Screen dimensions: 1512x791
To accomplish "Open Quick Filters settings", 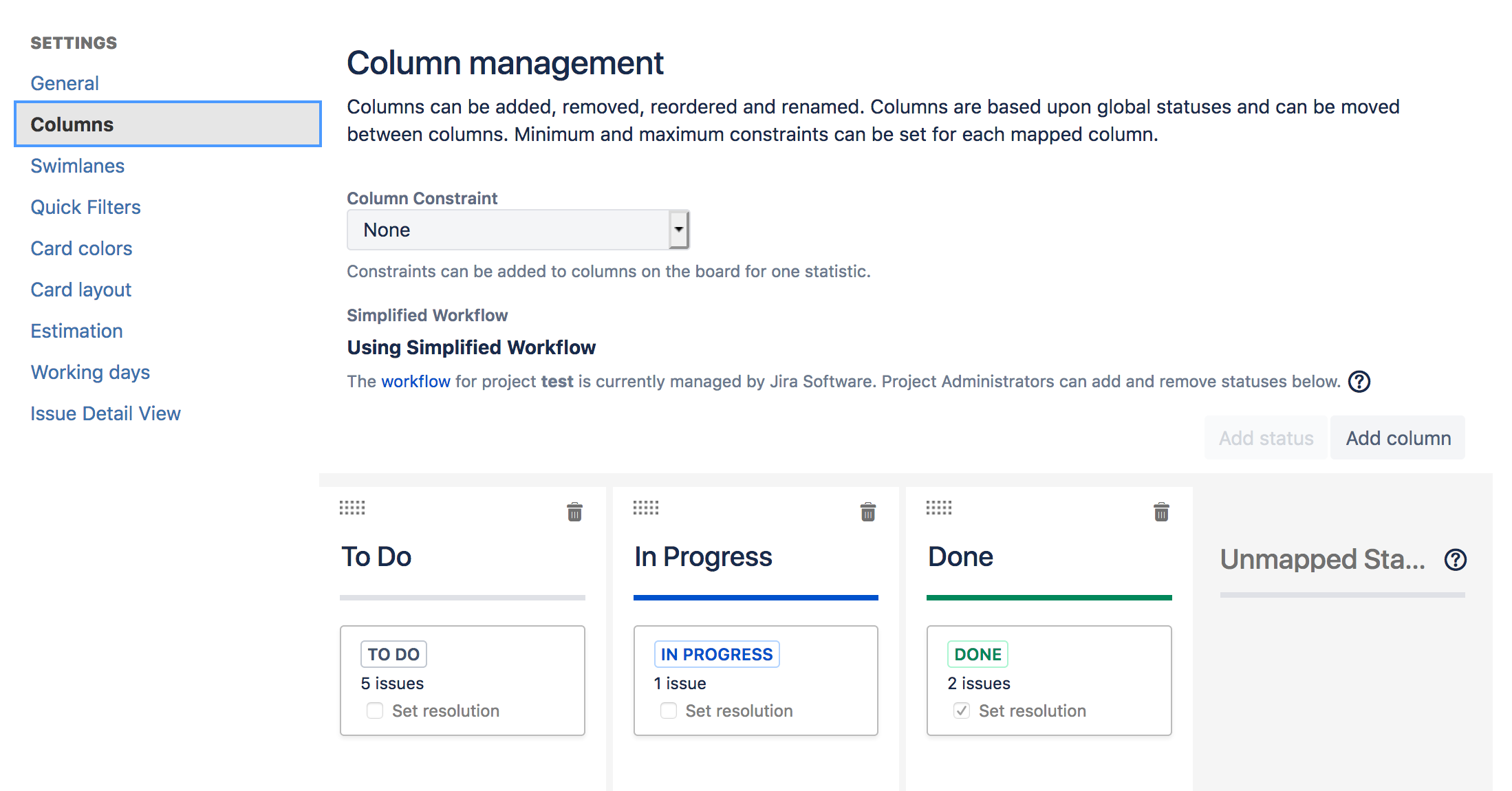I will coord(85,207).
